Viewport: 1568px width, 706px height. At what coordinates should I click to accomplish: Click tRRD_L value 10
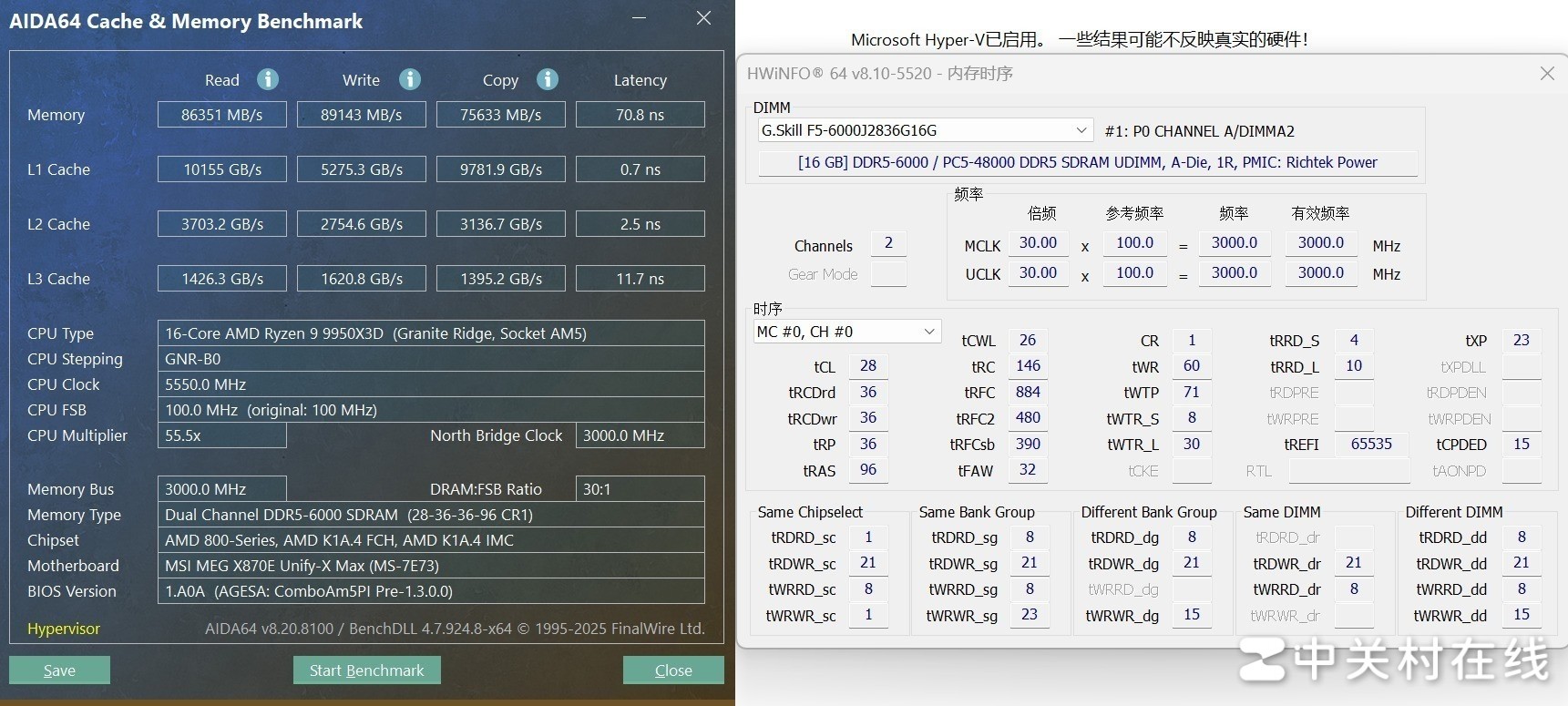[1354, 366]
